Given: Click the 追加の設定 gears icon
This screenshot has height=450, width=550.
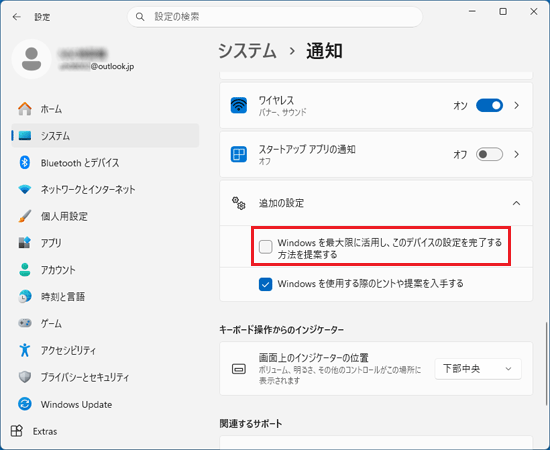Looking at the screenshot, I should click(239, 203).
